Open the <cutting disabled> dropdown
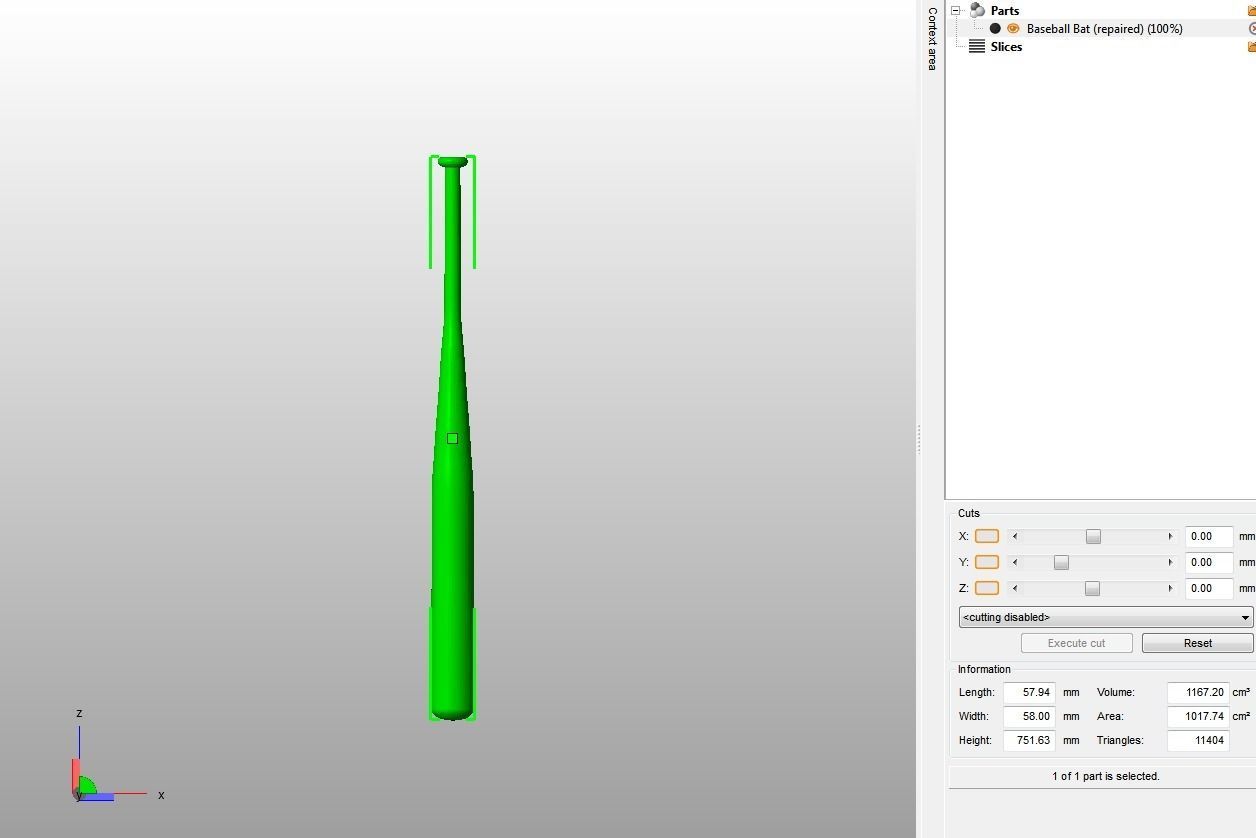Viewport: 1256px width, 838px height. [1106, 617]
